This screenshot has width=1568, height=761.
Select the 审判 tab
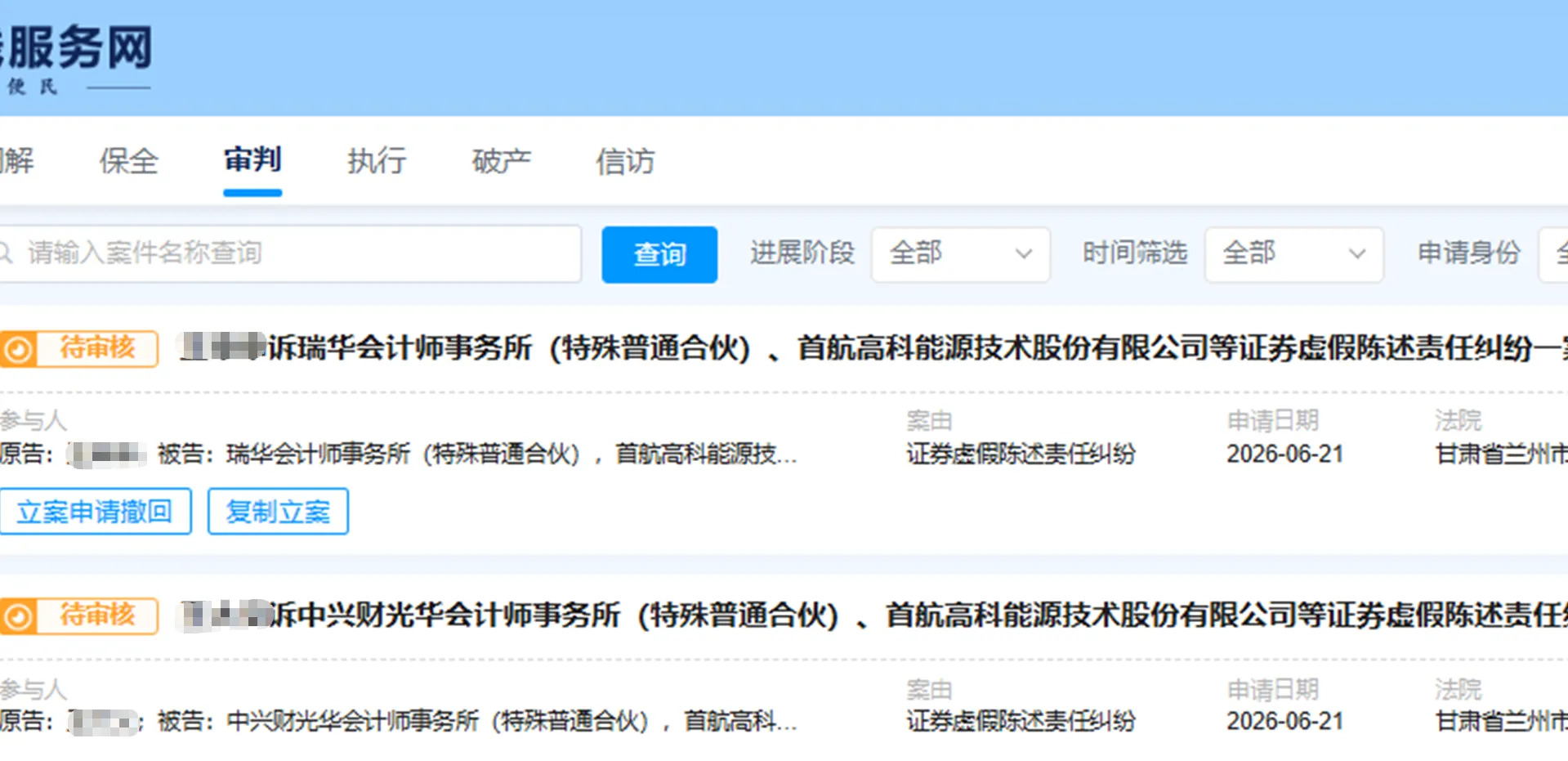[252, 160]
